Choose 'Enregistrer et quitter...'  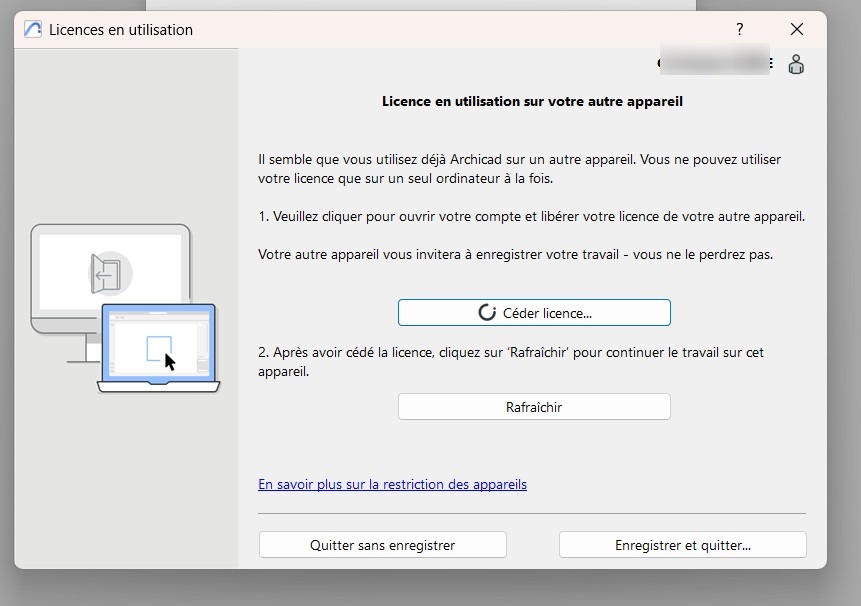(682, 544)
